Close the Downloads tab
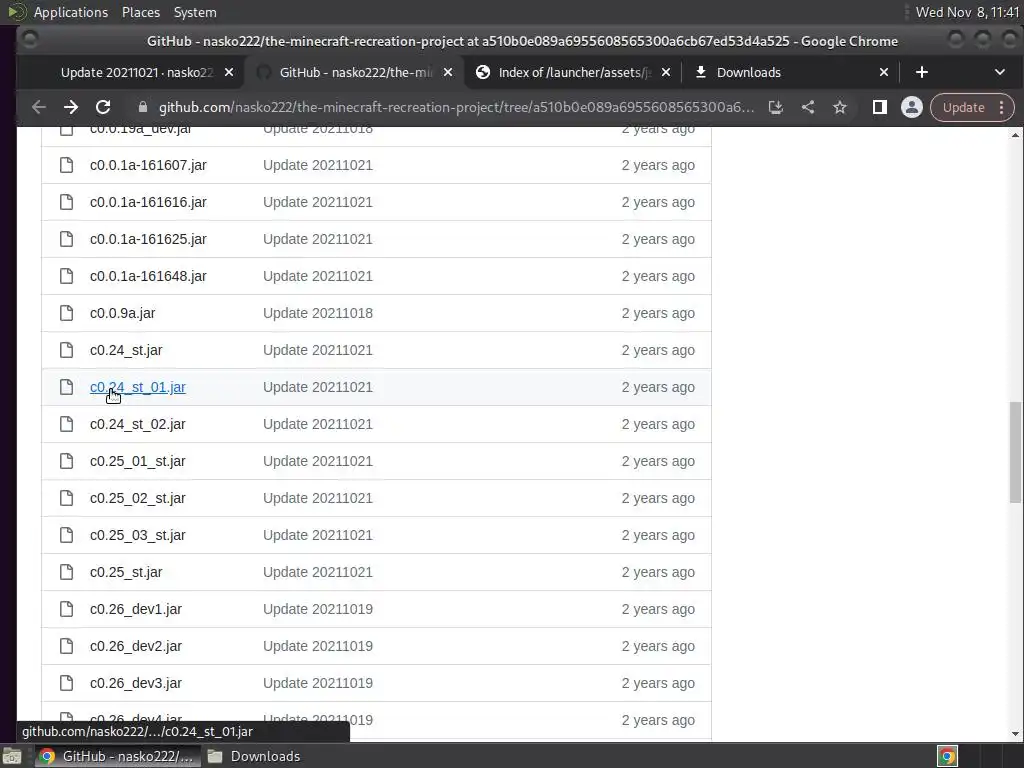The width and height of the screenshot is (1024, 768). pyautogui.click(x=884, y=72)
